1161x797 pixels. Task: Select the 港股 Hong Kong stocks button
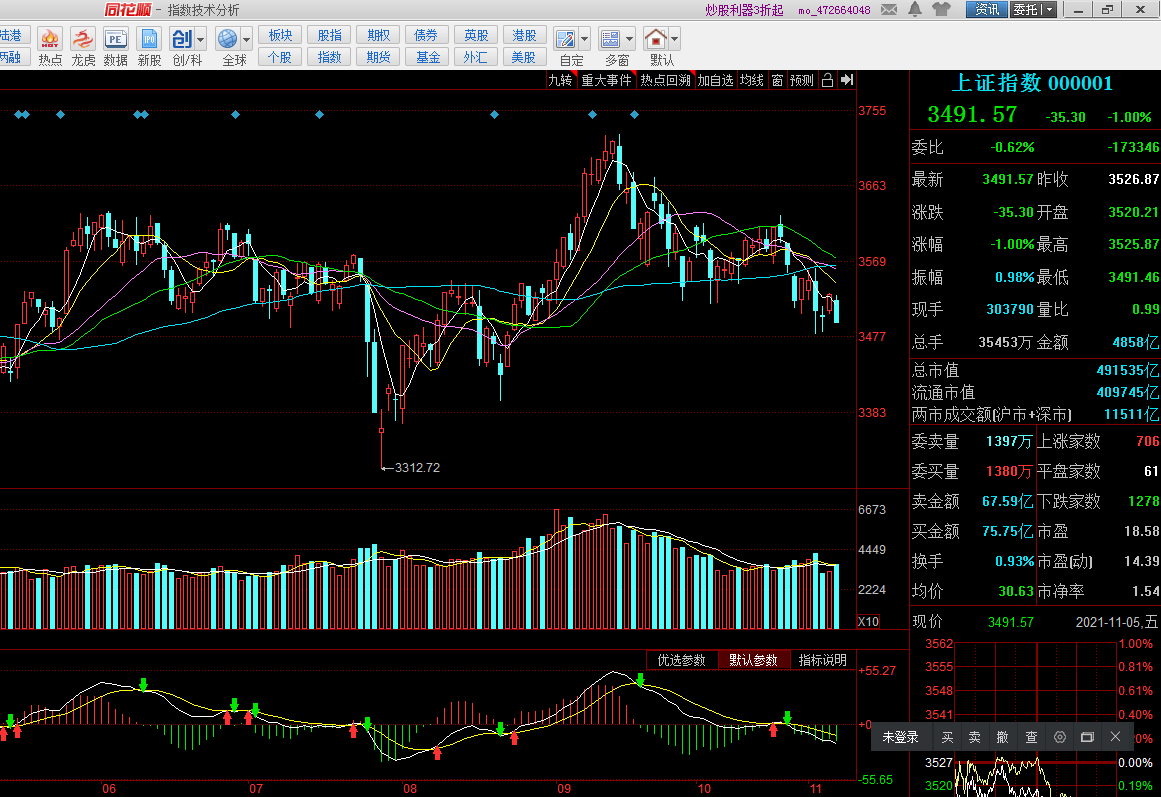coord(524,36)
